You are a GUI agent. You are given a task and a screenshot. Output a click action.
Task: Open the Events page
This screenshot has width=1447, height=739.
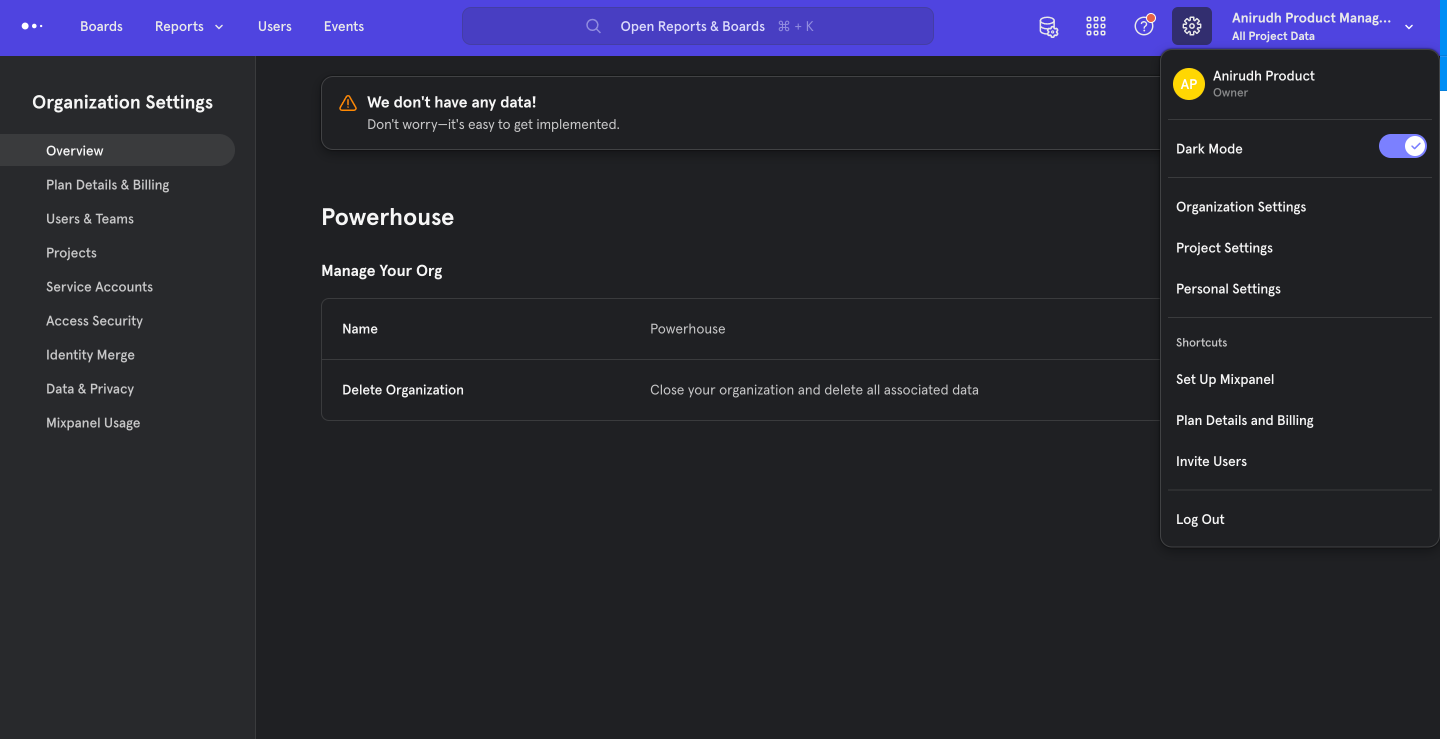(x=344, y=26)
